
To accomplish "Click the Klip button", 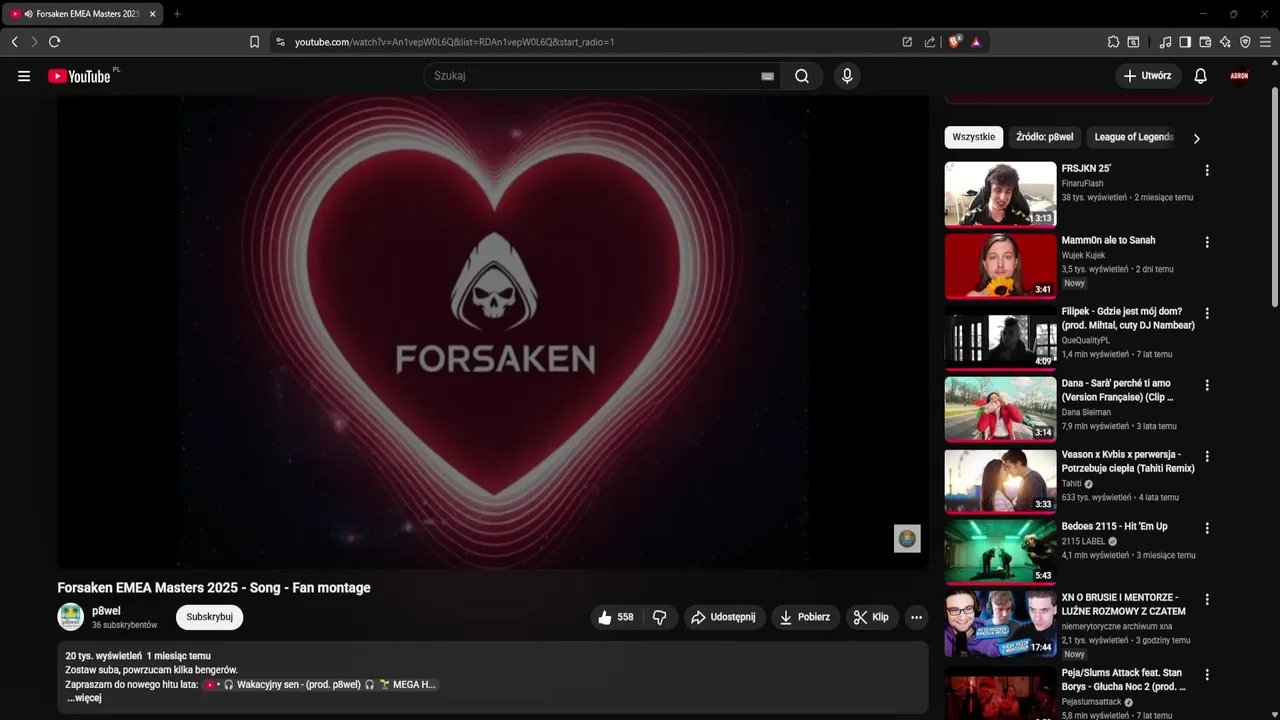I will [872, 617].
